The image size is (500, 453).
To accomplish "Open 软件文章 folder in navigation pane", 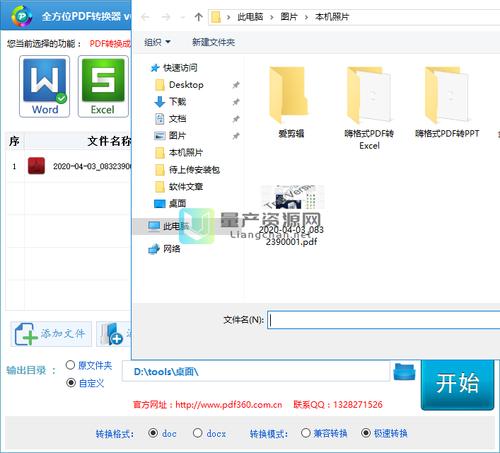I will 186,187.
